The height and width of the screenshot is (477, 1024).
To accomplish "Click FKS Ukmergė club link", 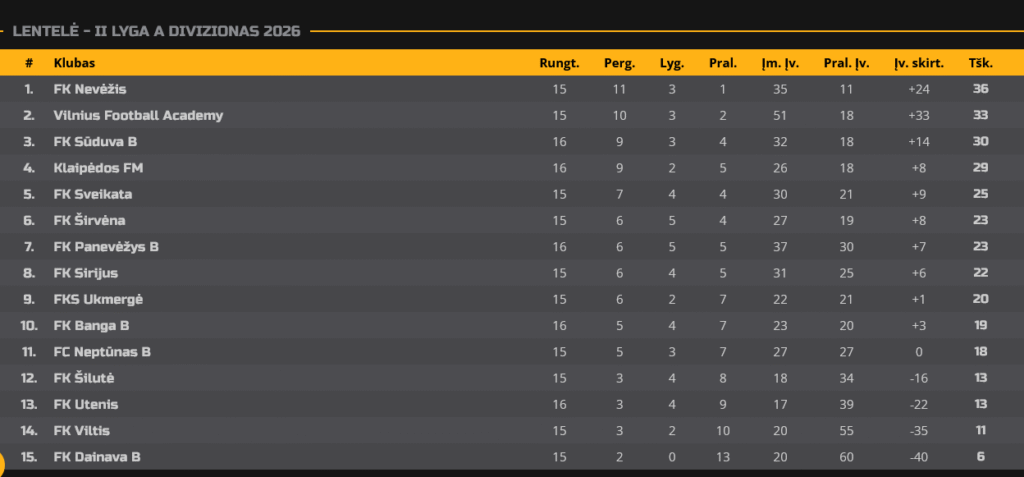I will point(98,299).
